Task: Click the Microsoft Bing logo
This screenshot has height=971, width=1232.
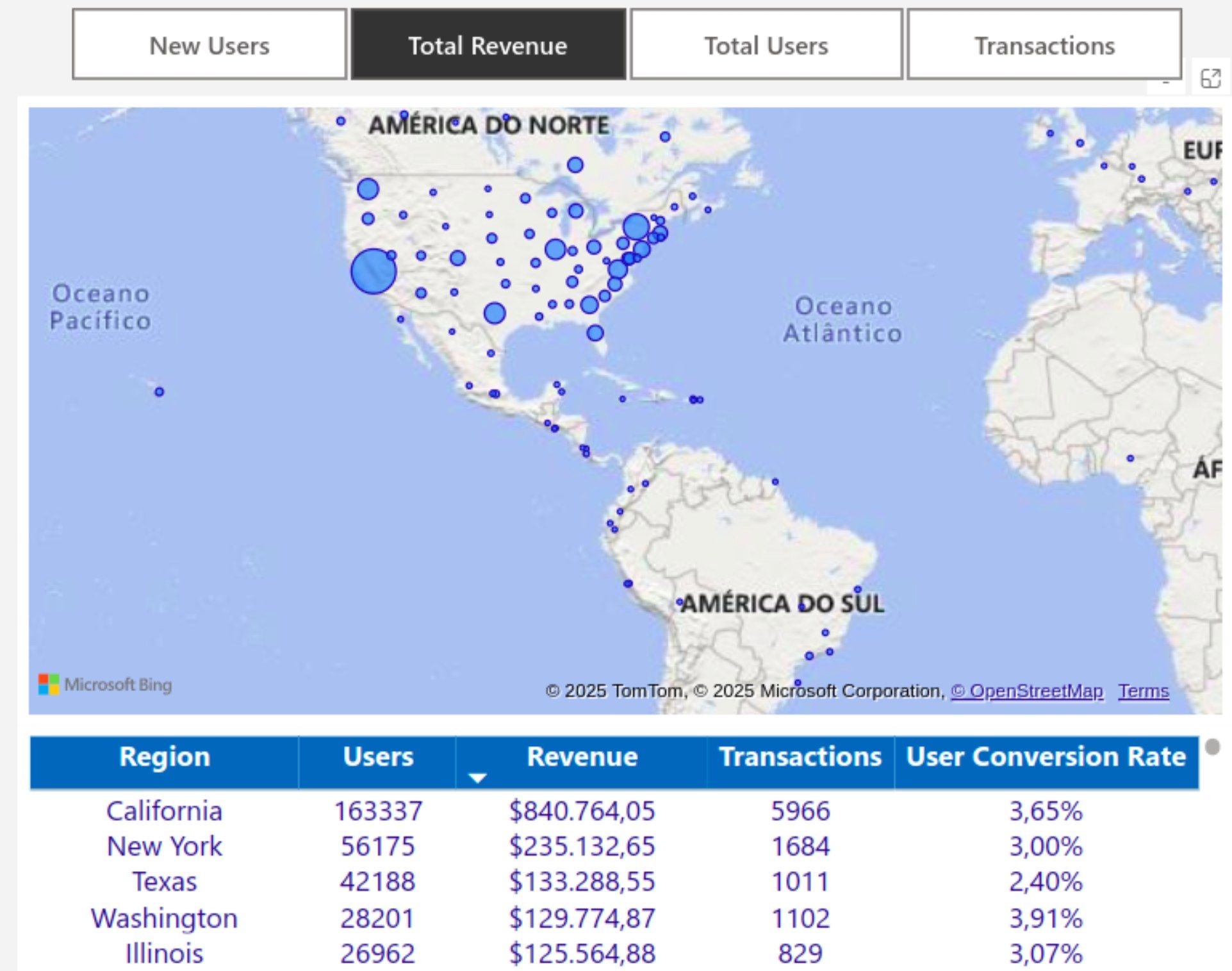Action: [x=105, y=685]
